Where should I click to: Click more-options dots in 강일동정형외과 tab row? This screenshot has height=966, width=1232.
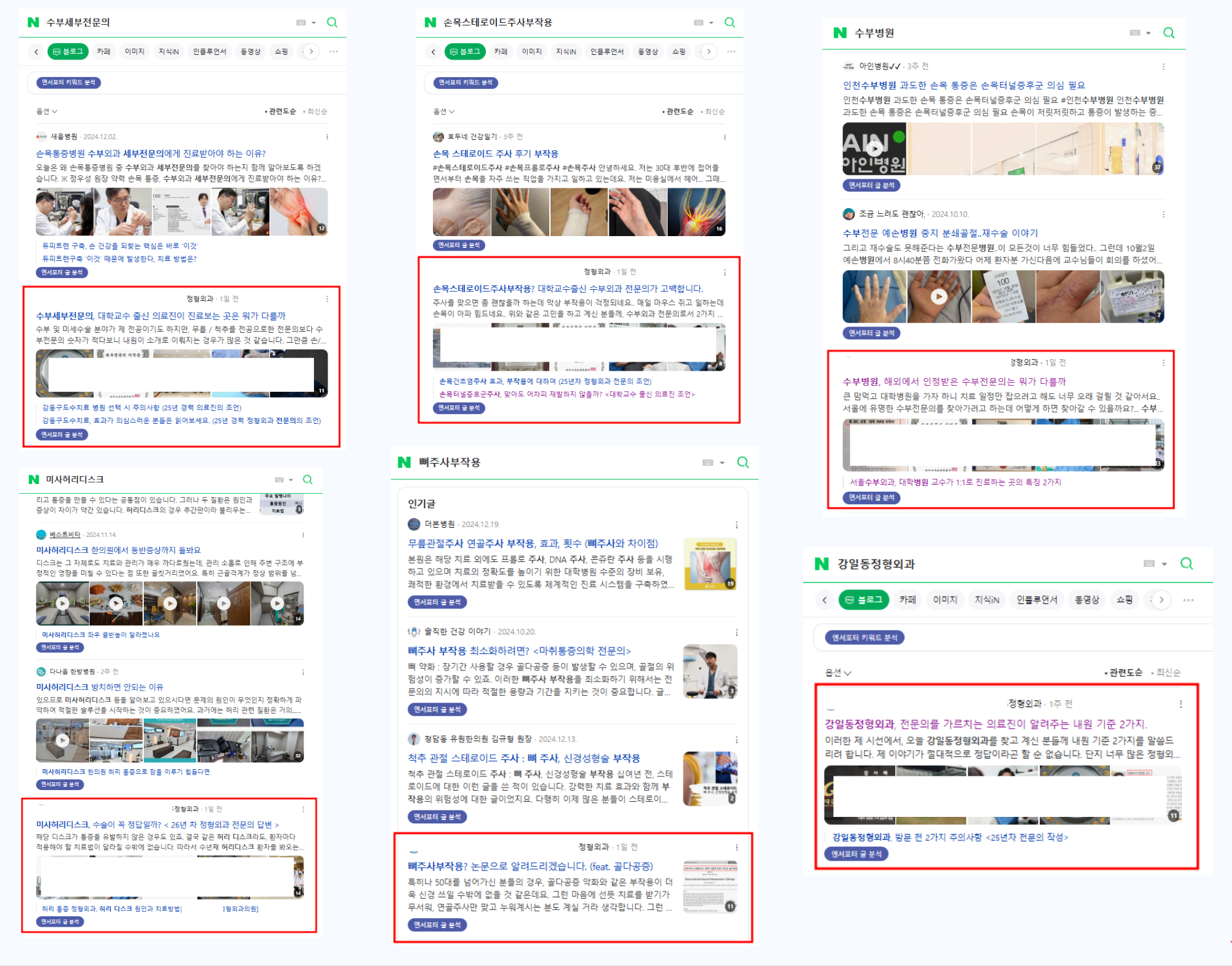click(1189, 600)
